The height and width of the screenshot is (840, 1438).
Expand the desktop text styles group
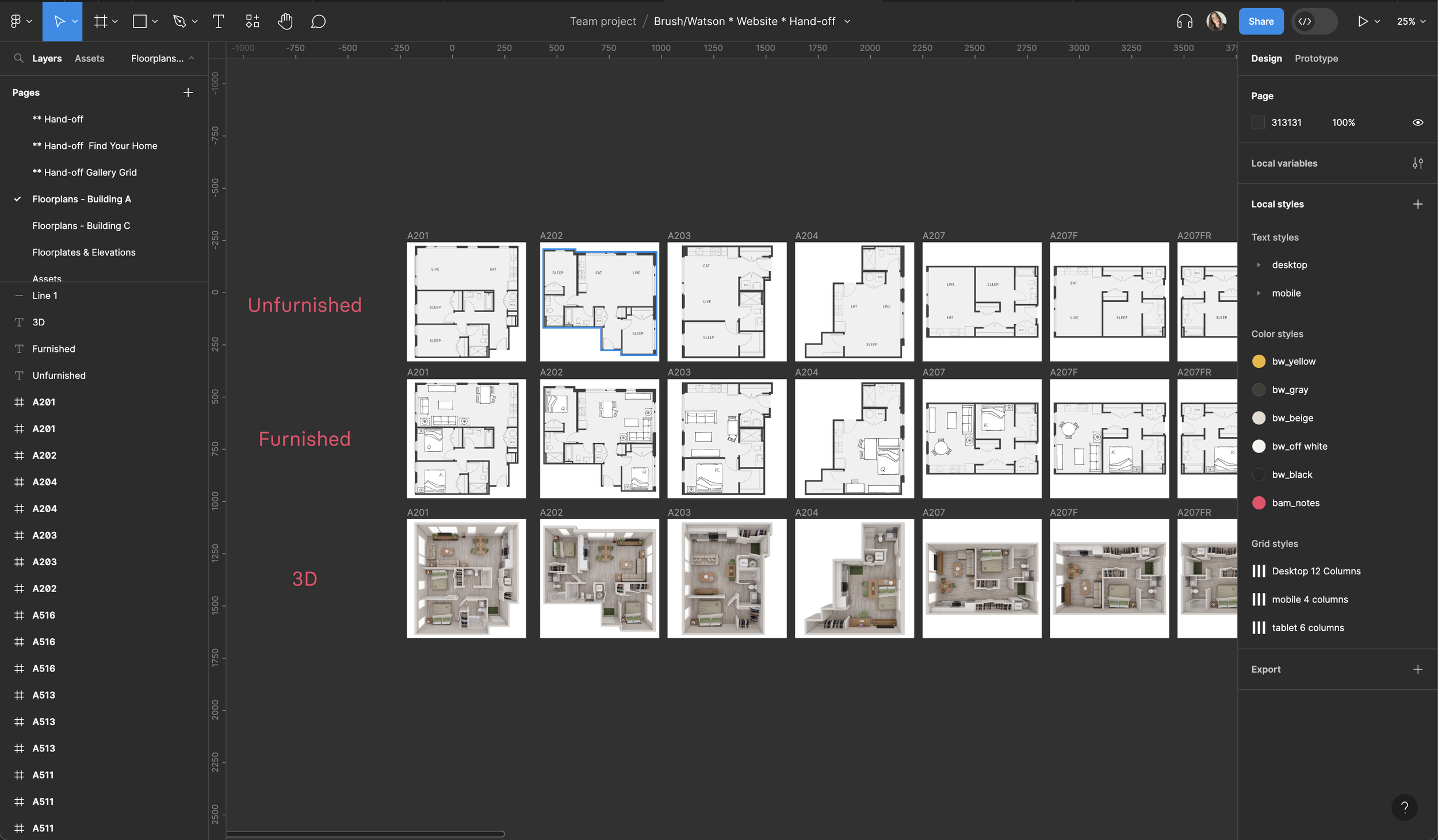click(x=1259, y=265)
